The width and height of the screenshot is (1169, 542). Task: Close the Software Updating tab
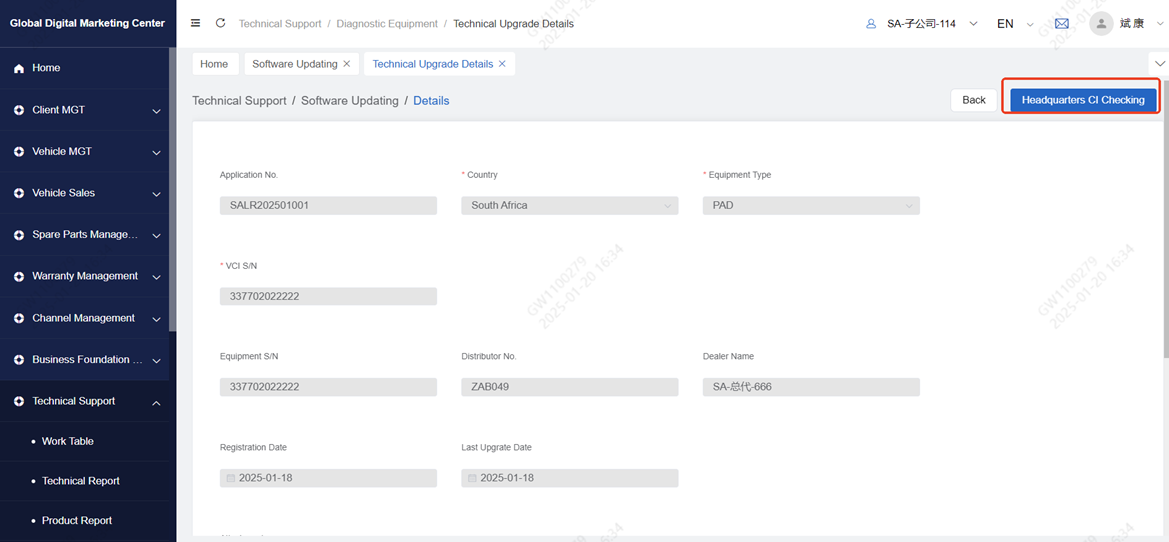347,64
